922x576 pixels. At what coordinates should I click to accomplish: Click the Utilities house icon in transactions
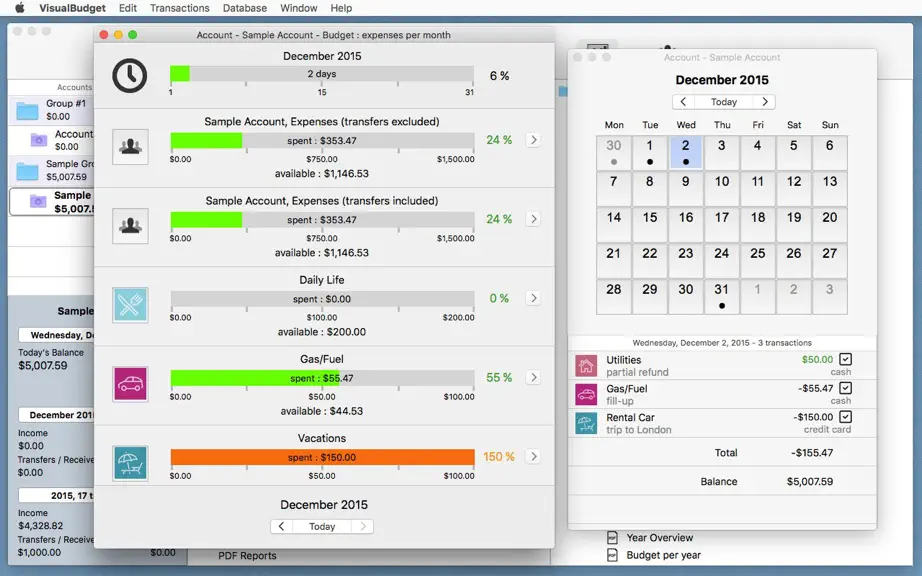[586, 366]
